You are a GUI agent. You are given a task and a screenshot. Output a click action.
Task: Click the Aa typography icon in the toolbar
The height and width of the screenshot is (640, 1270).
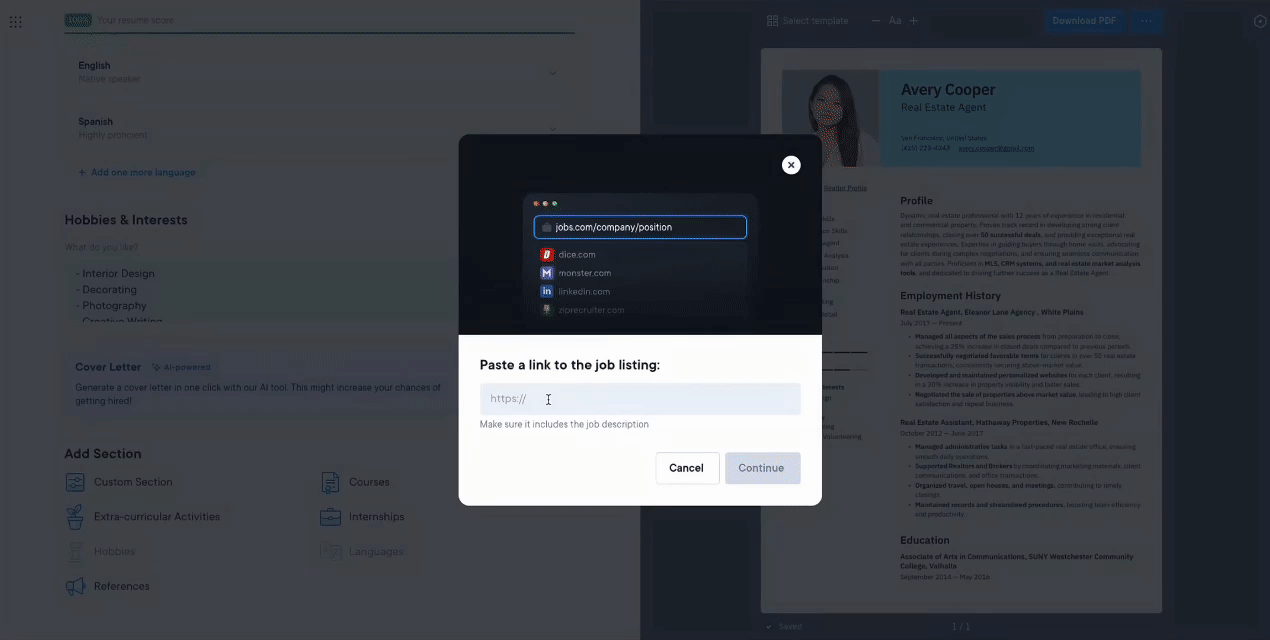coord(895,20)
